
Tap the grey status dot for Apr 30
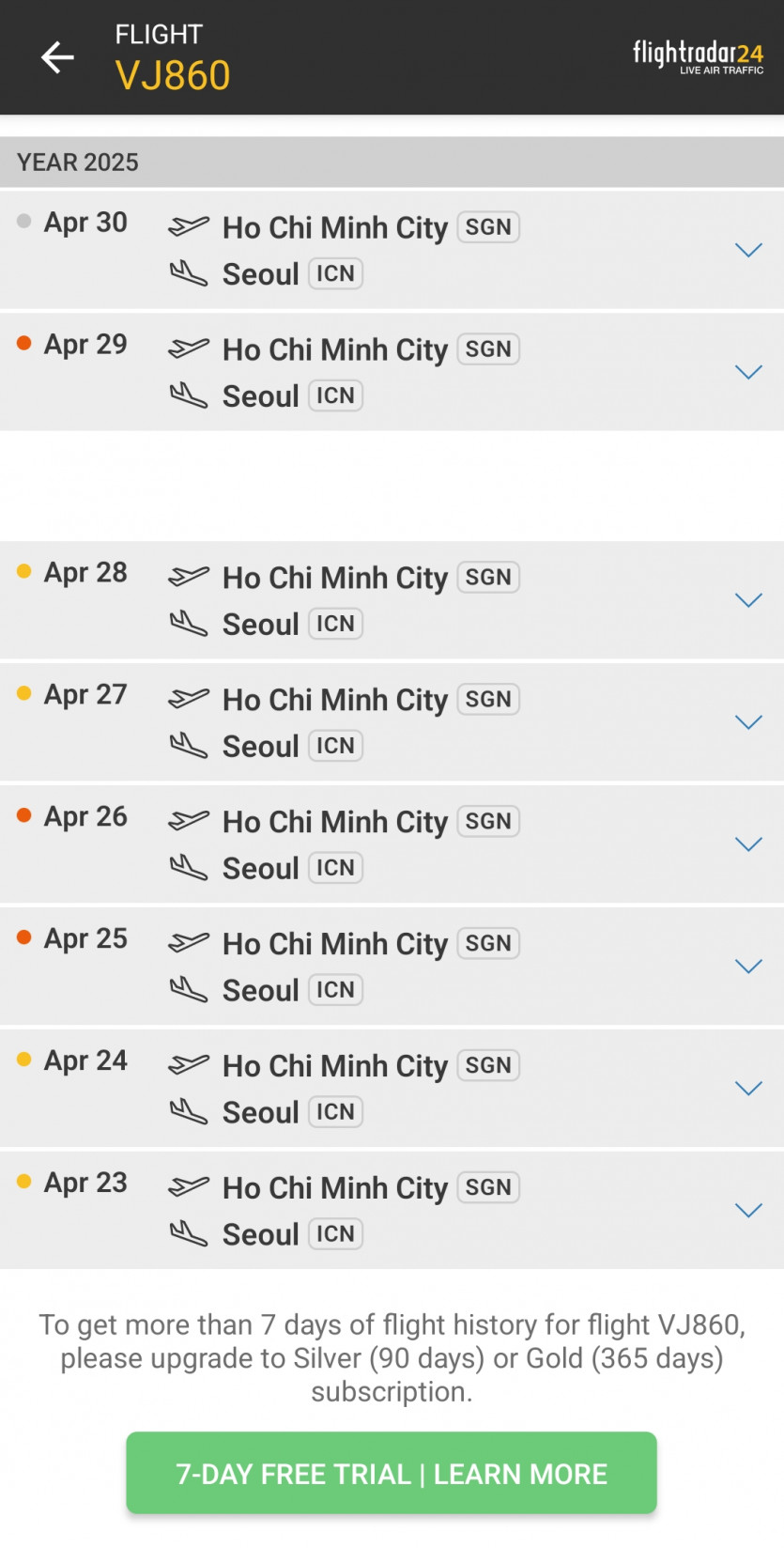[x=24, y=222]
